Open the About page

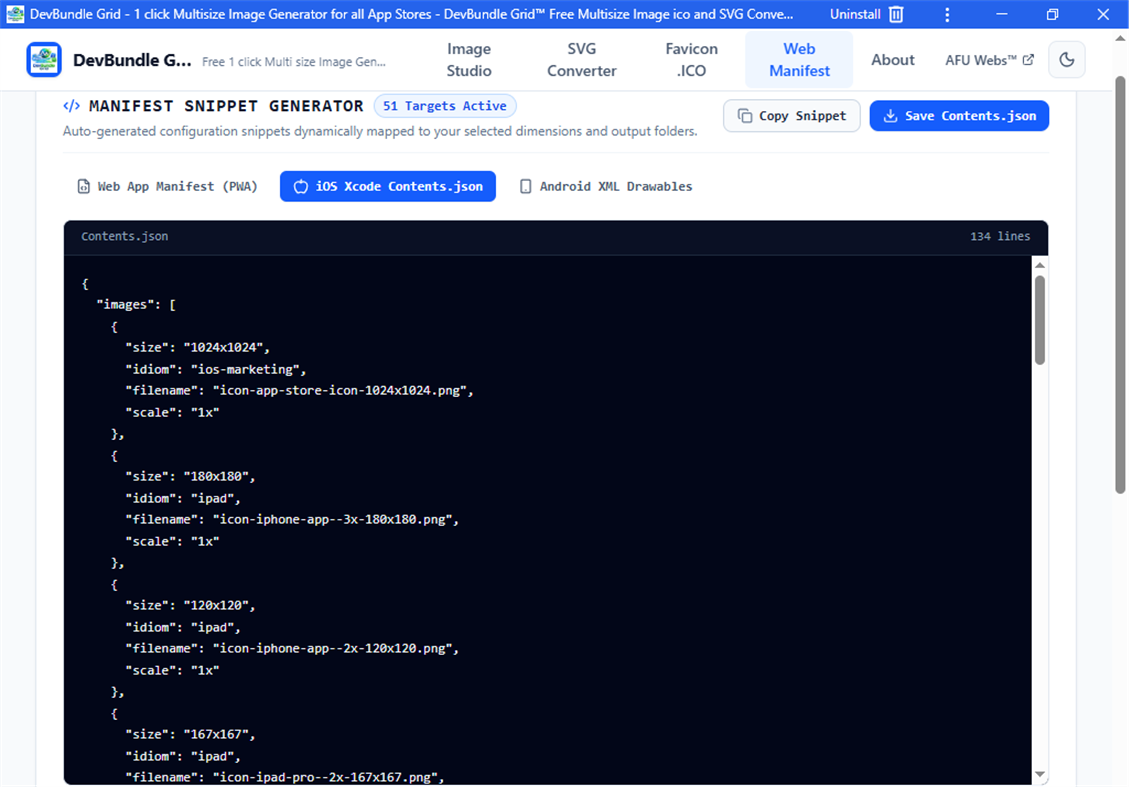pyautogui.click(x=893, y=60)
